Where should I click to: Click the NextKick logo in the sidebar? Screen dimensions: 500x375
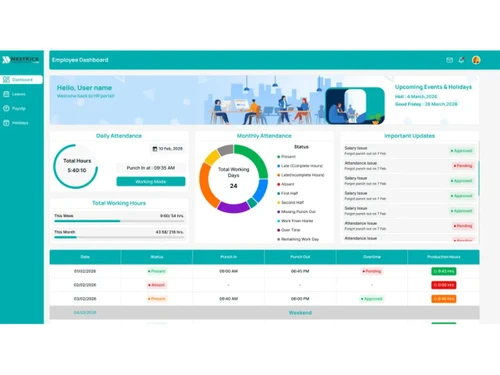(21, 60)
